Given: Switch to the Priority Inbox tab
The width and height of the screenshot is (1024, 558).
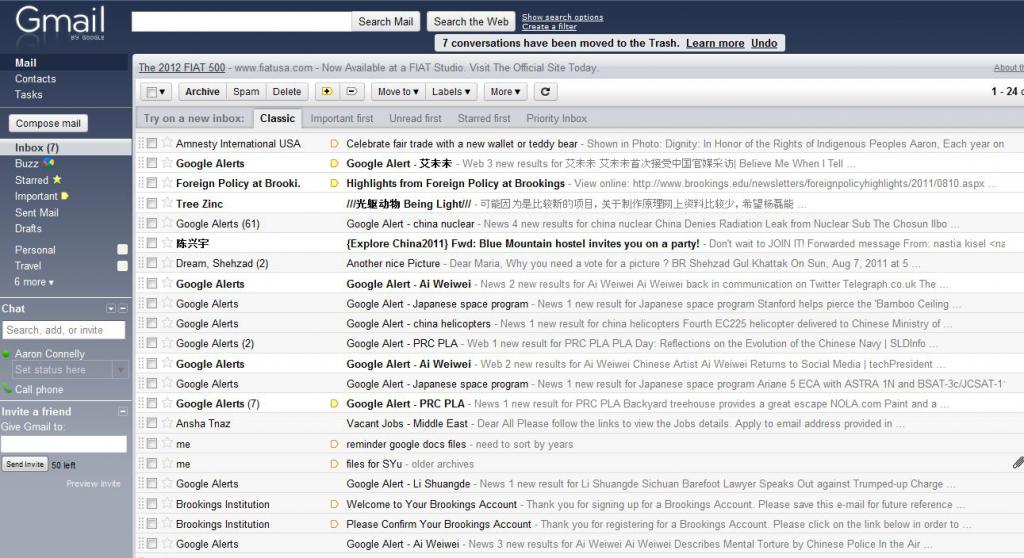Looking at the screenshot, I should click(556, 118).
